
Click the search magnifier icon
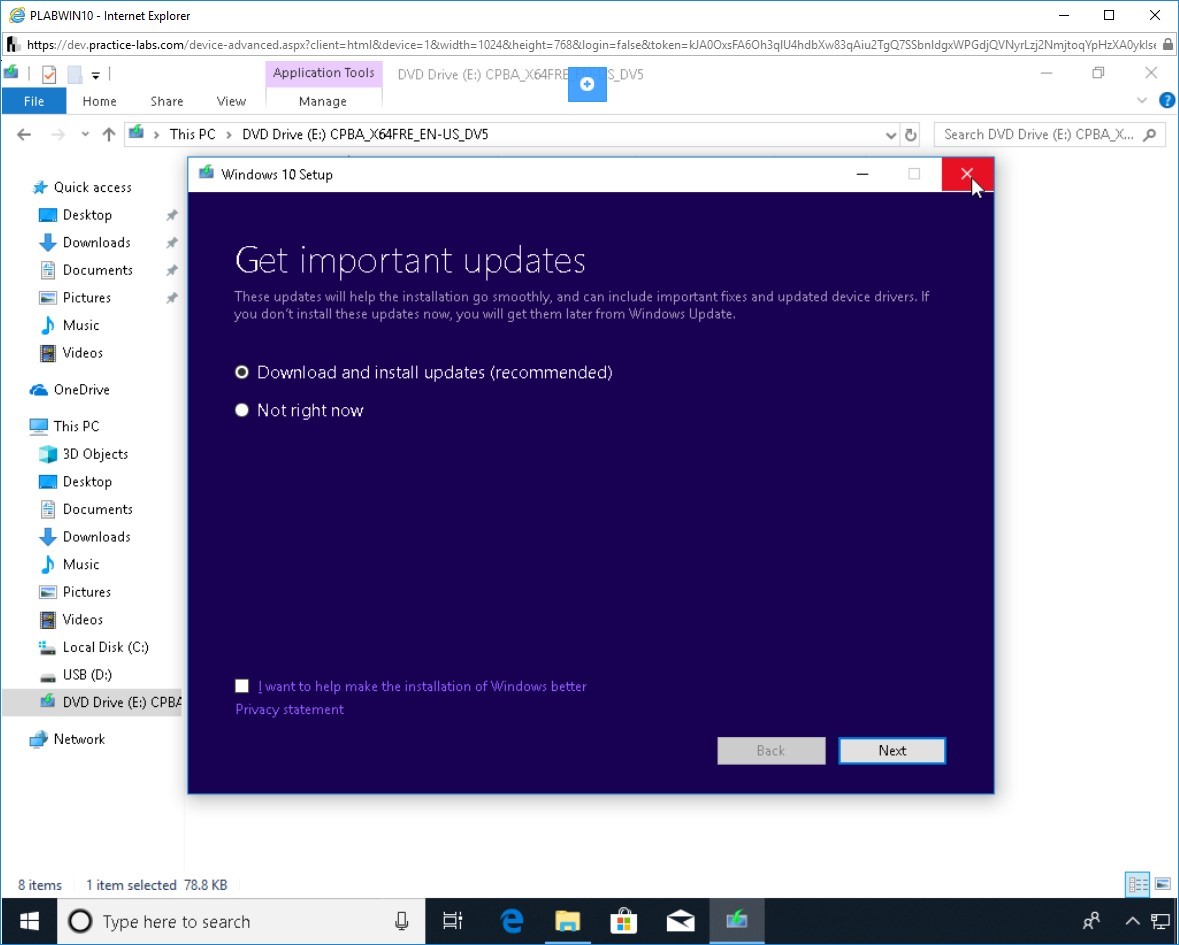[x=1150, y=135]
